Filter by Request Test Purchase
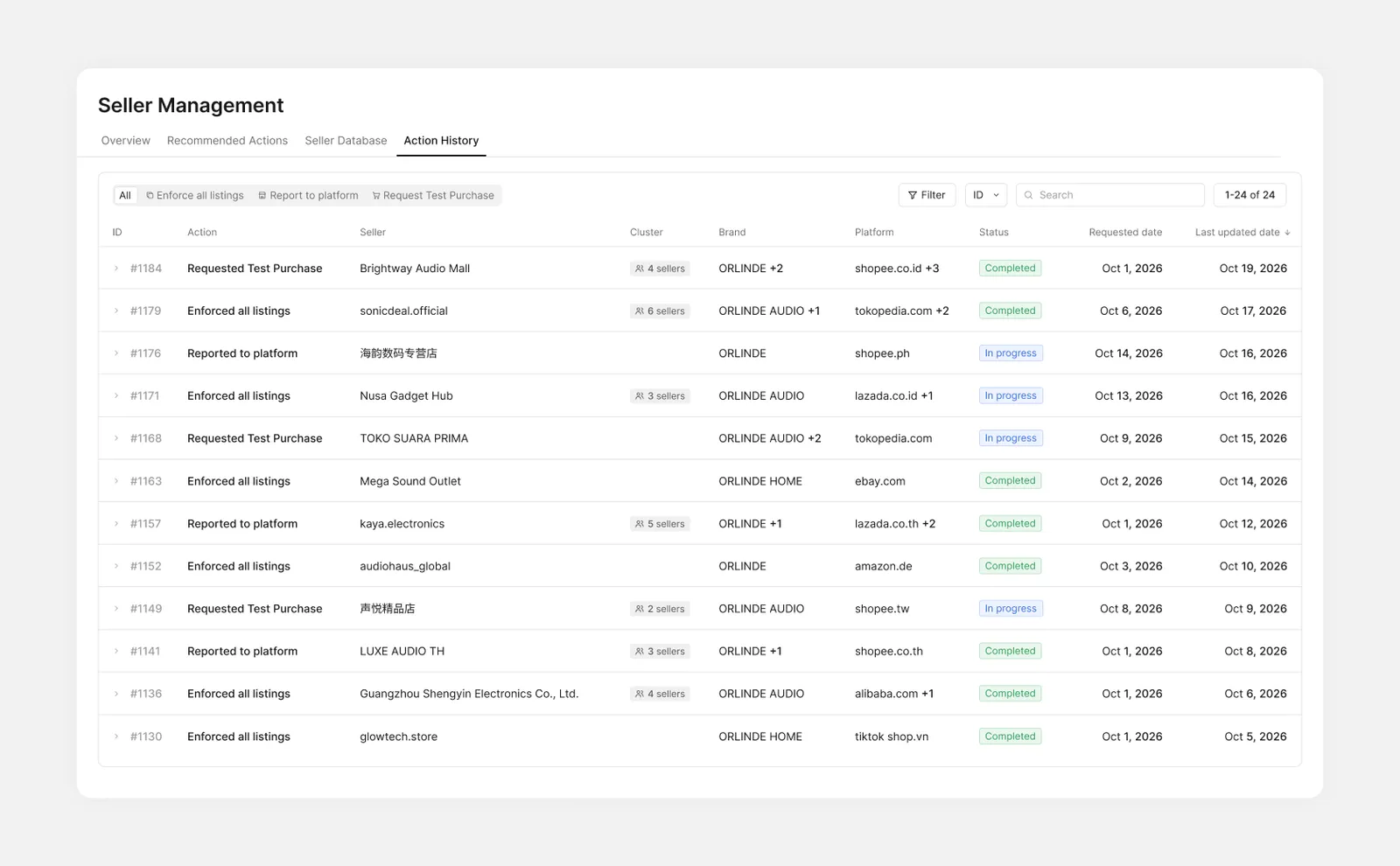 click(433, 195)
